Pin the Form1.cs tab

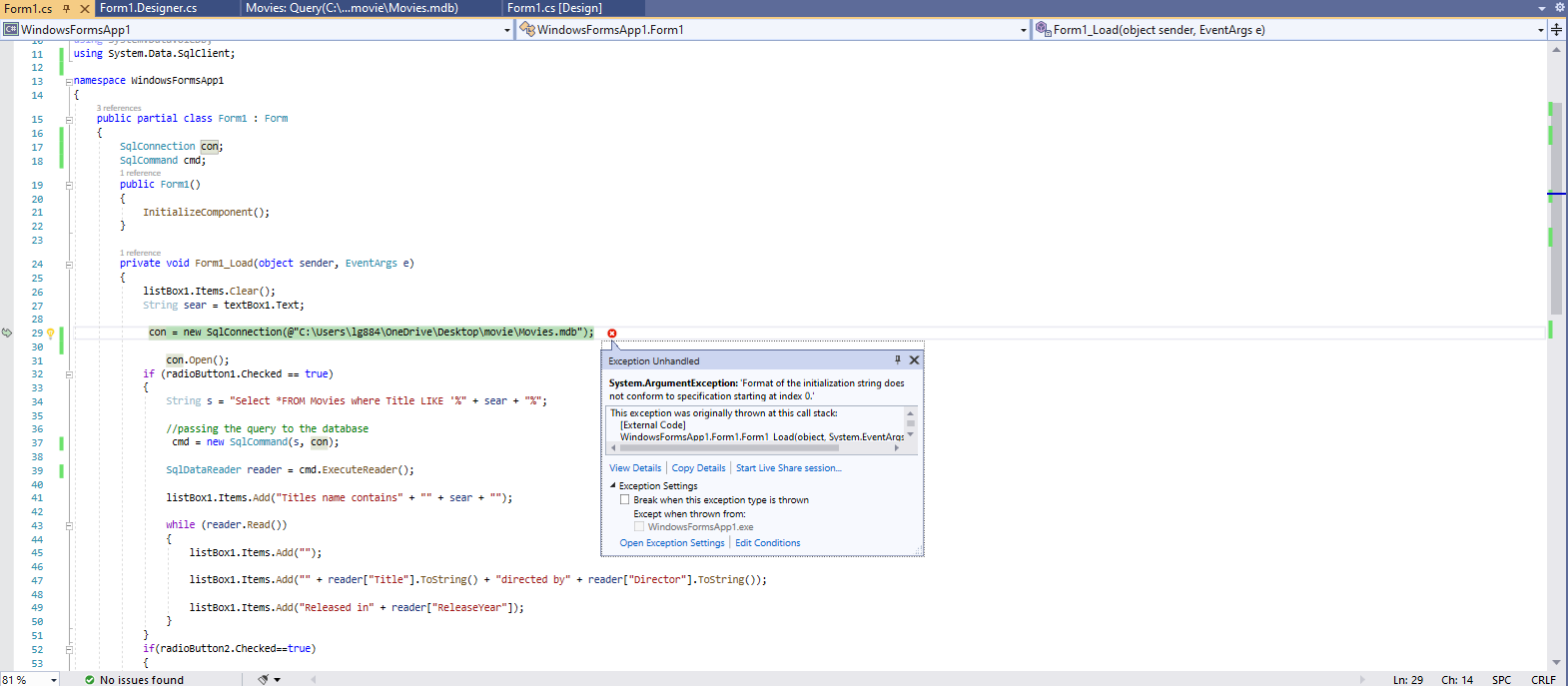[67, 8]
